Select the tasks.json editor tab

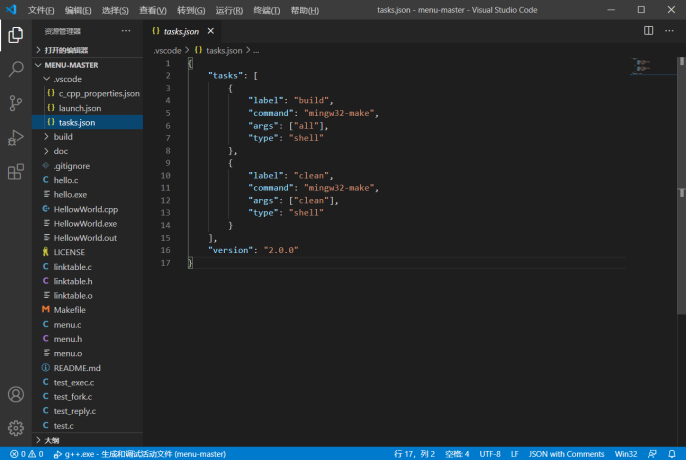point(181,31)
